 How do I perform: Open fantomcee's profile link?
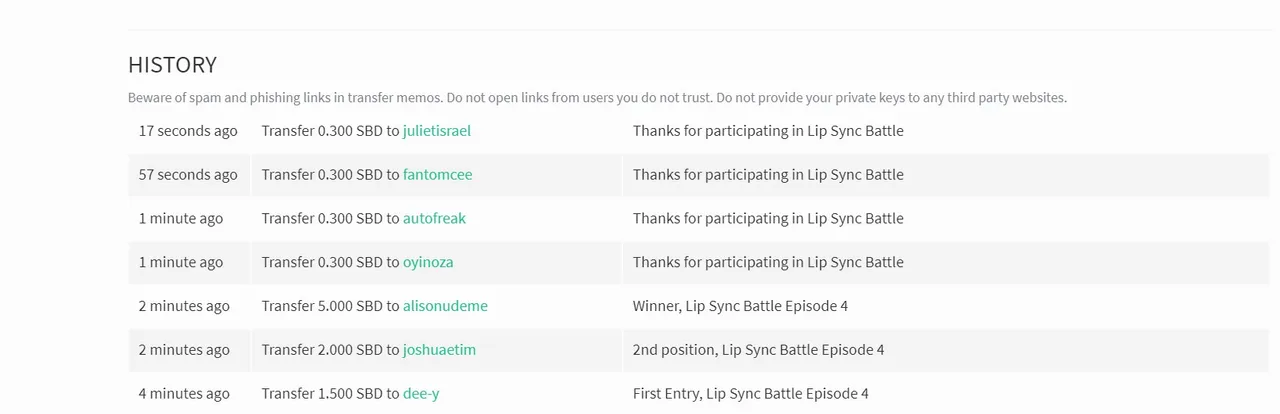438,175
